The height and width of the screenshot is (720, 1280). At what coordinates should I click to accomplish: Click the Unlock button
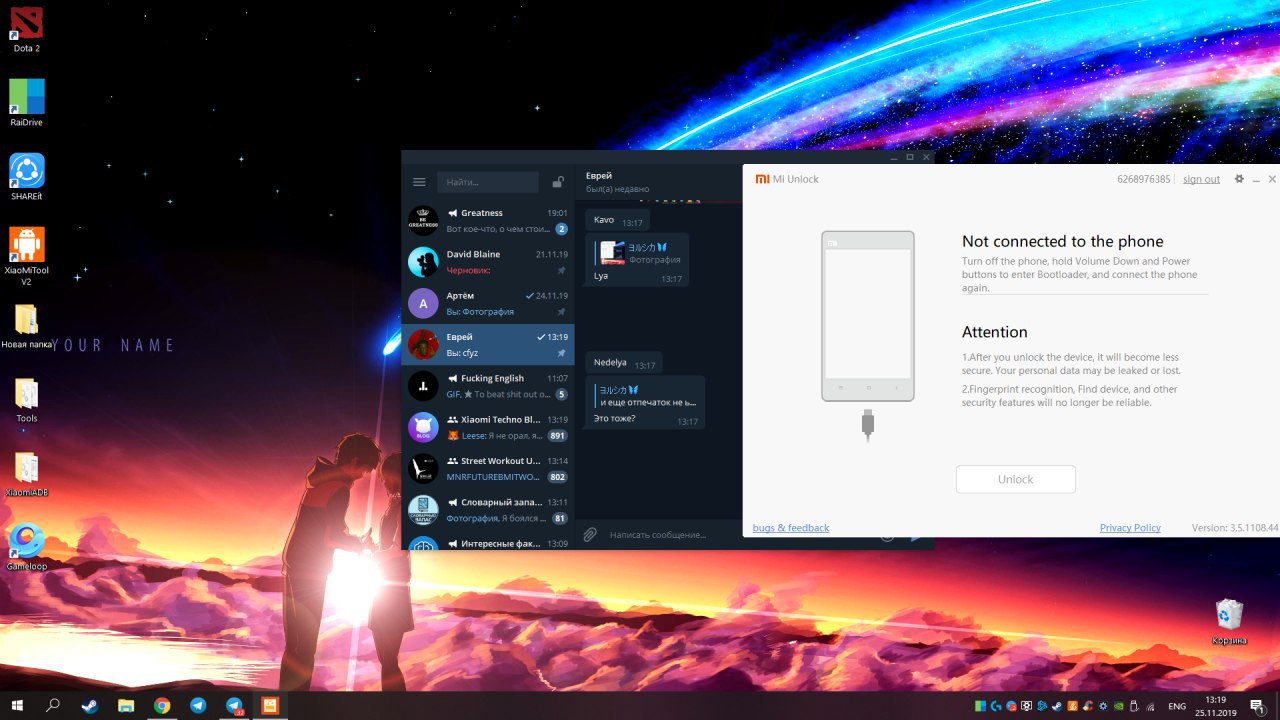(x=1016, y=479)
